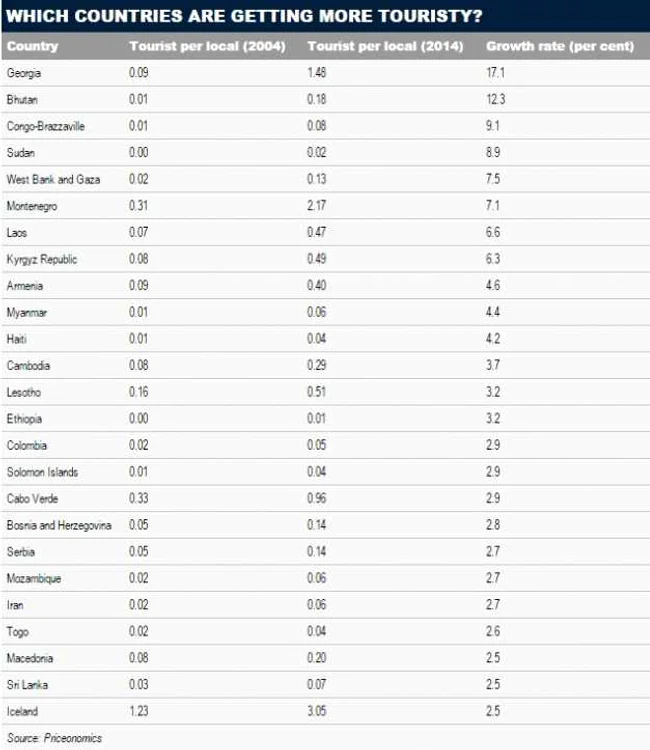Click the Georgia row label
This screenshot has width=650, height=750.
[x=24, y=73]
